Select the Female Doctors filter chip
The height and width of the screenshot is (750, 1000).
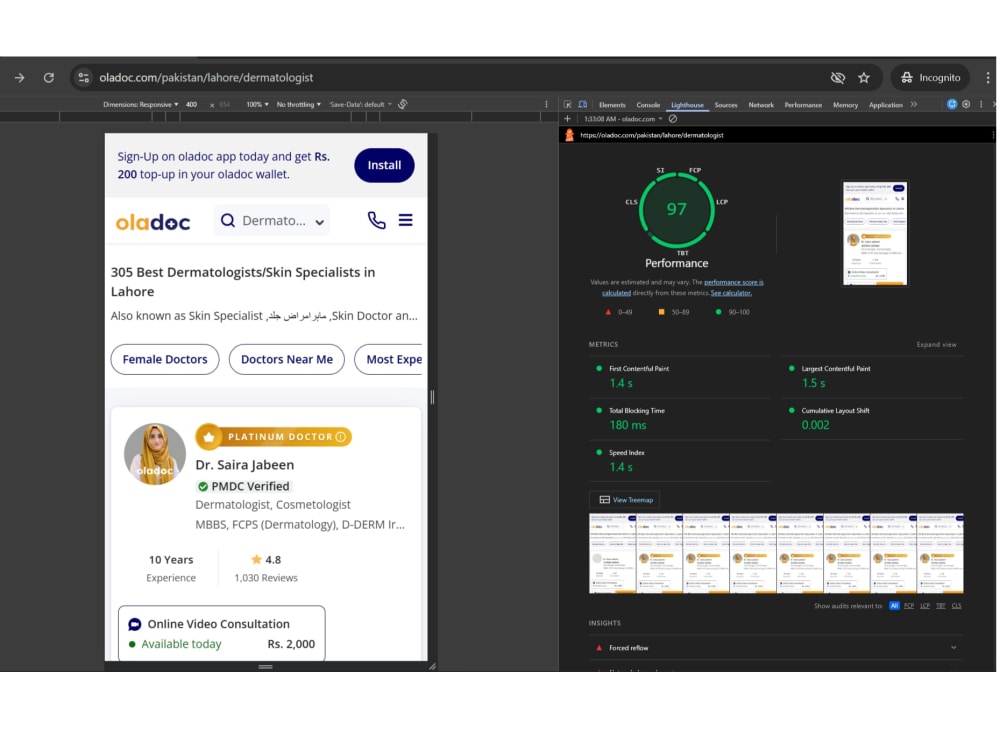[165, 360]
